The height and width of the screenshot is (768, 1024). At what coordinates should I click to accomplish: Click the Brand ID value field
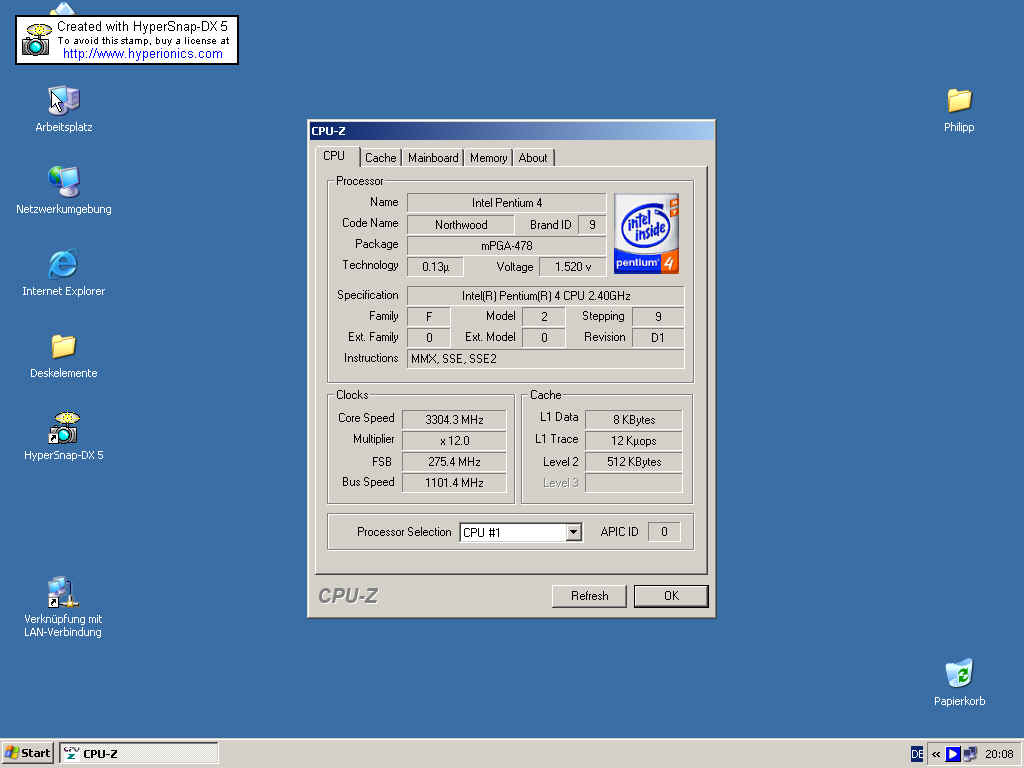point(592,225)
